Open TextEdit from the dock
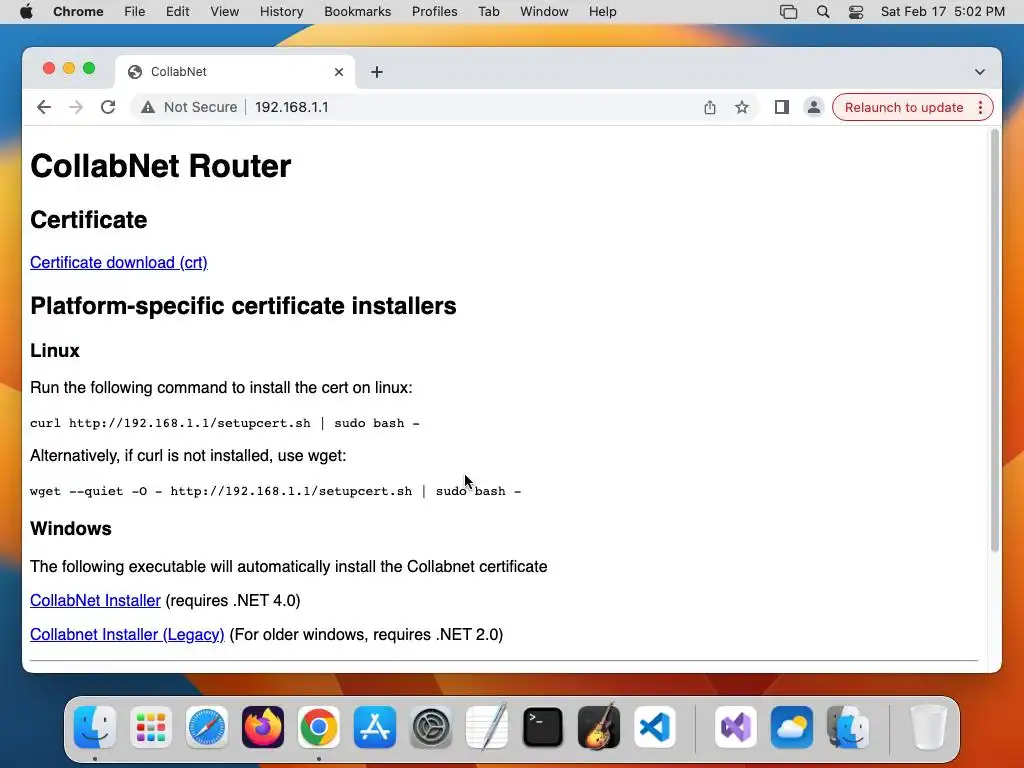This screenshot has width=1024, height=768. point(487,727)
